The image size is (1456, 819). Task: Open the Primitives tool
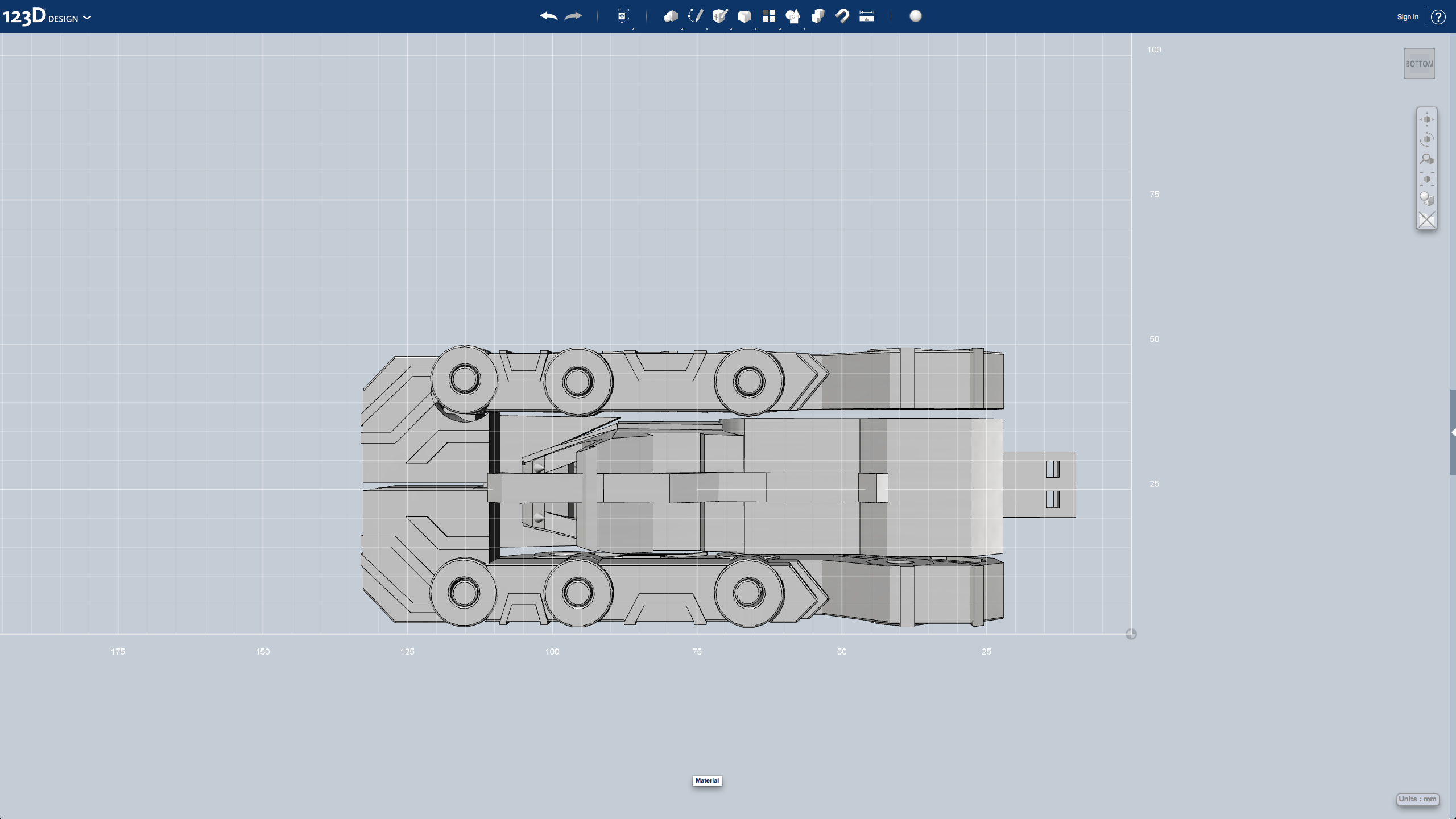pos(671,16)
